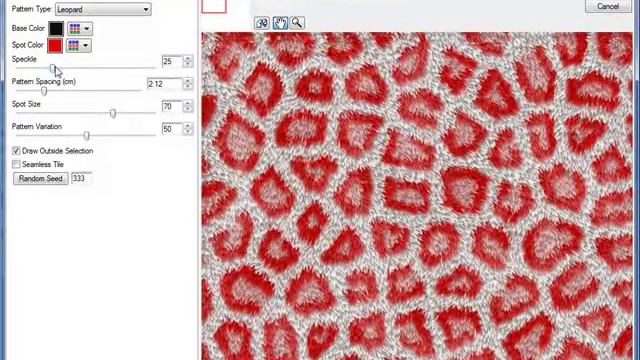Viewport: 640px width, 360px height.
Task: Select the magnifier zoom tool
Action: coord(297,23)
